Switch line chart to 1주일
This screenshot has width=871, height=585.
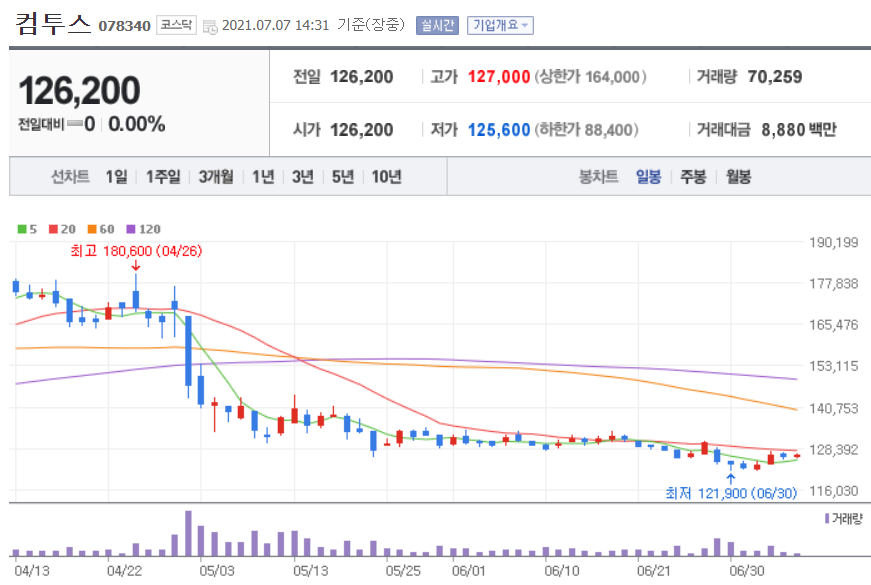163,177
